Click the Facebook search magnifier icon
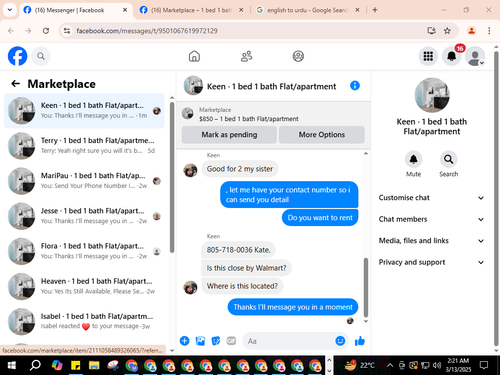Screen dimensions: 500x375 click(41, 56)
